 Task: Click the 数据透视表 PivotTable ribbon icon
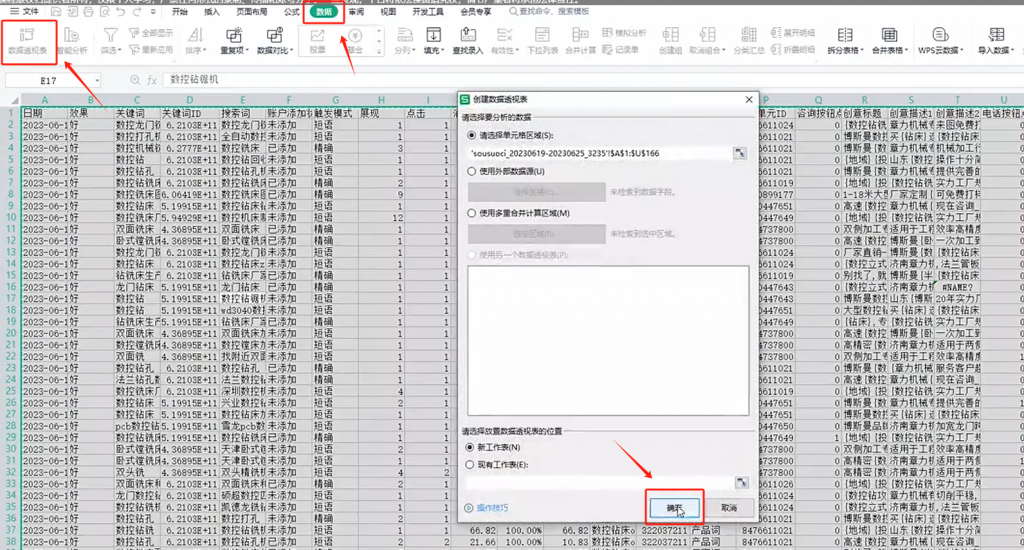27,35
